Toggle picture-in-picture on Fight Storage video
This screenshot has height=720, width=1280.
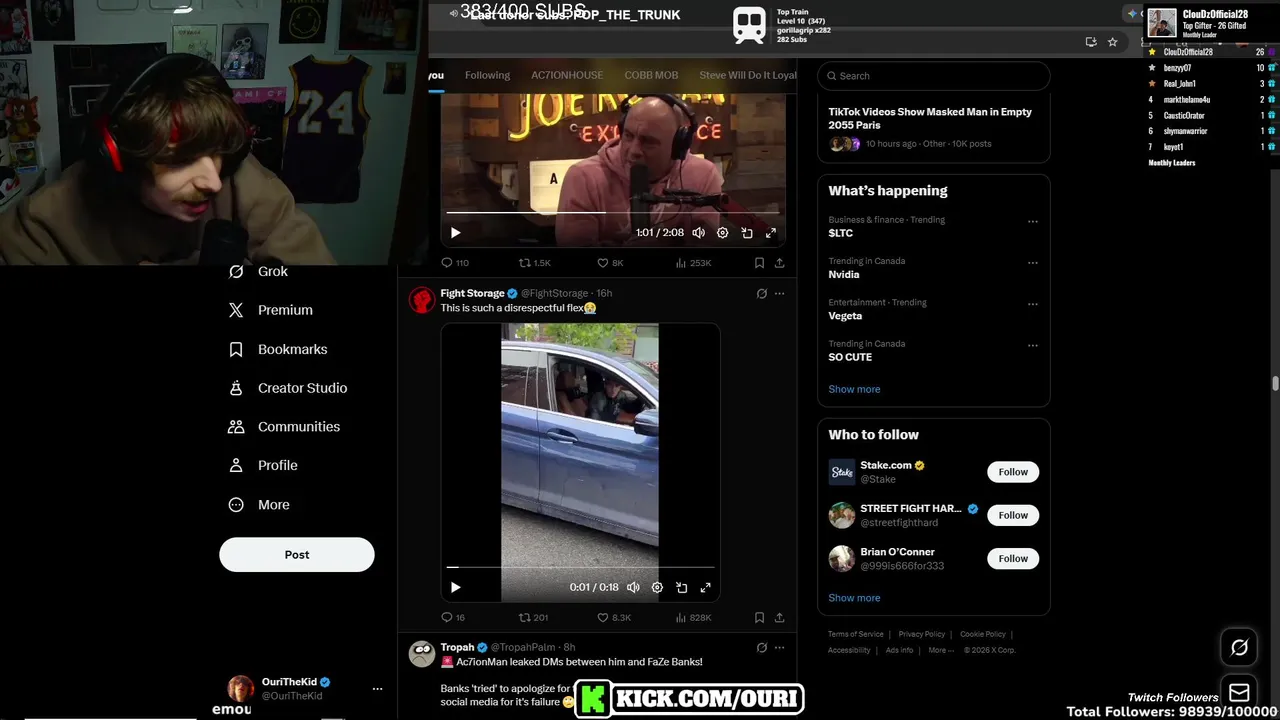(681, 588)
